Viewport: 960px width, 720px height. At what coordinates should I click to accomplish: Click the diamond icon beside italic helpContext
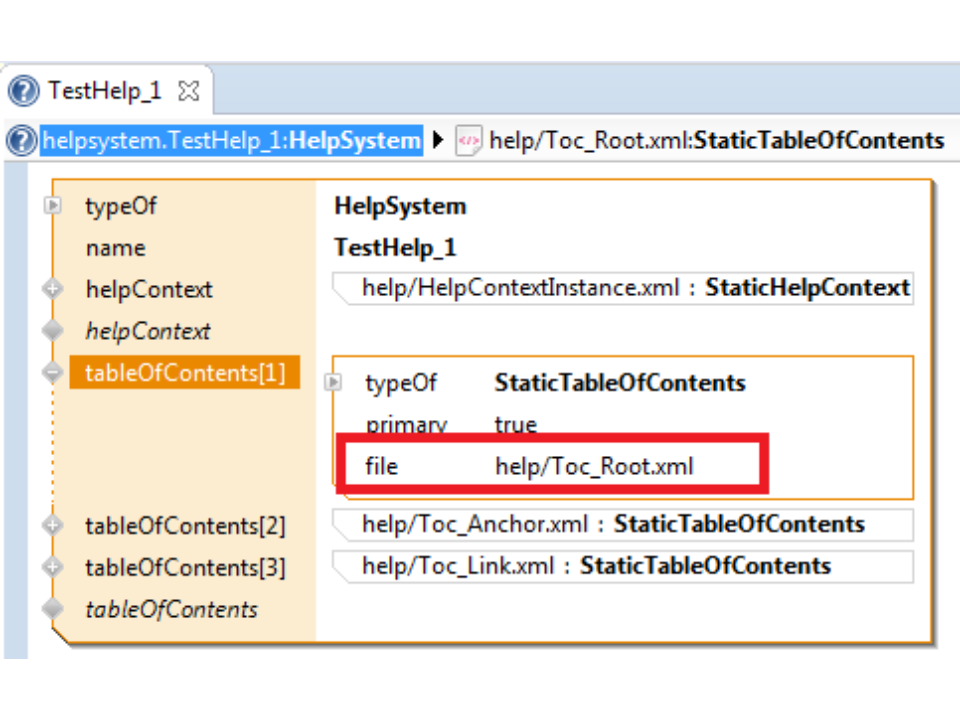(53, 331)
